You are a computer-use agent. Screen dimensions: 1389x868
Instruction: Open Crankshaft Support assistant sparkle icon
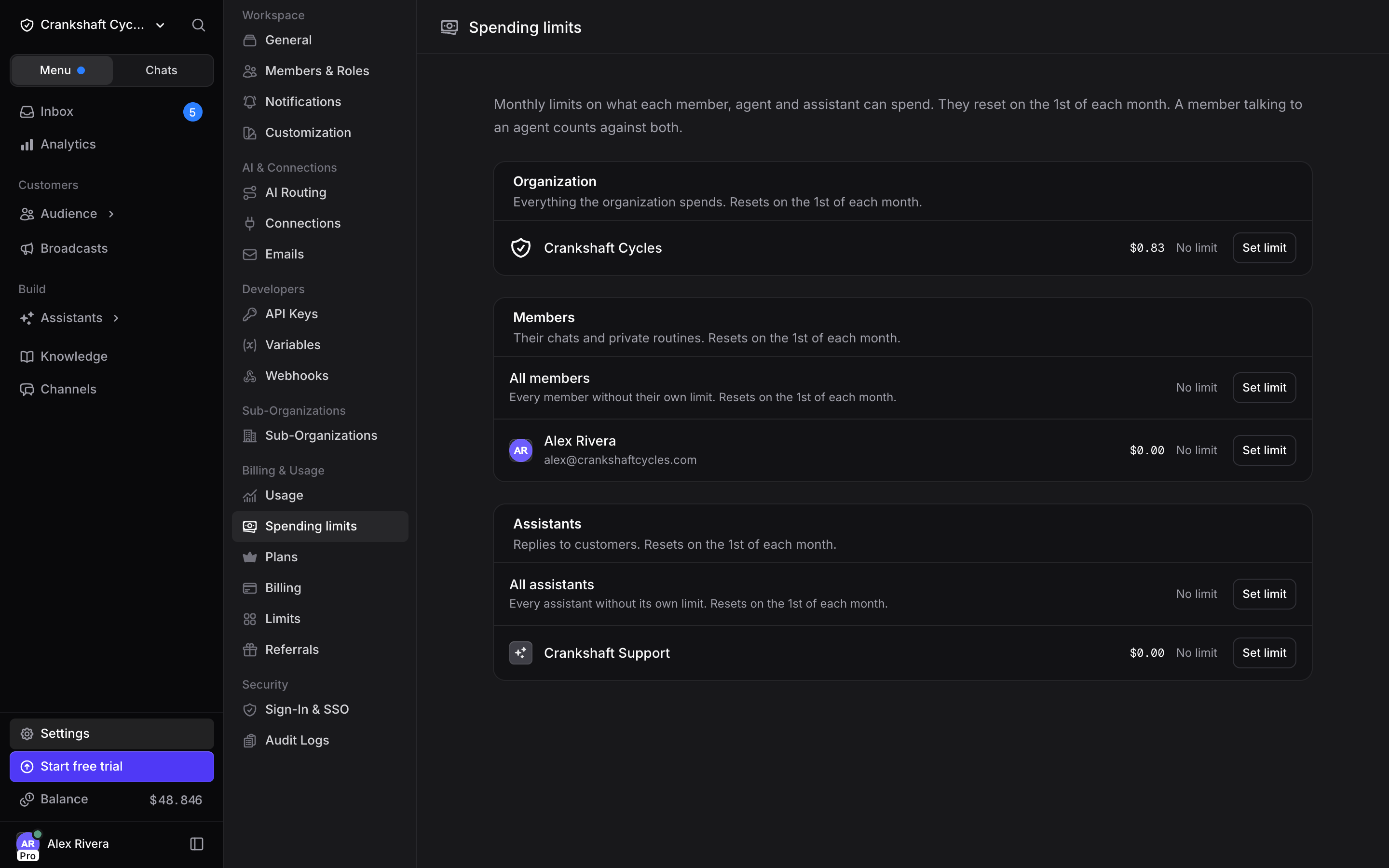tap(520, 653)
